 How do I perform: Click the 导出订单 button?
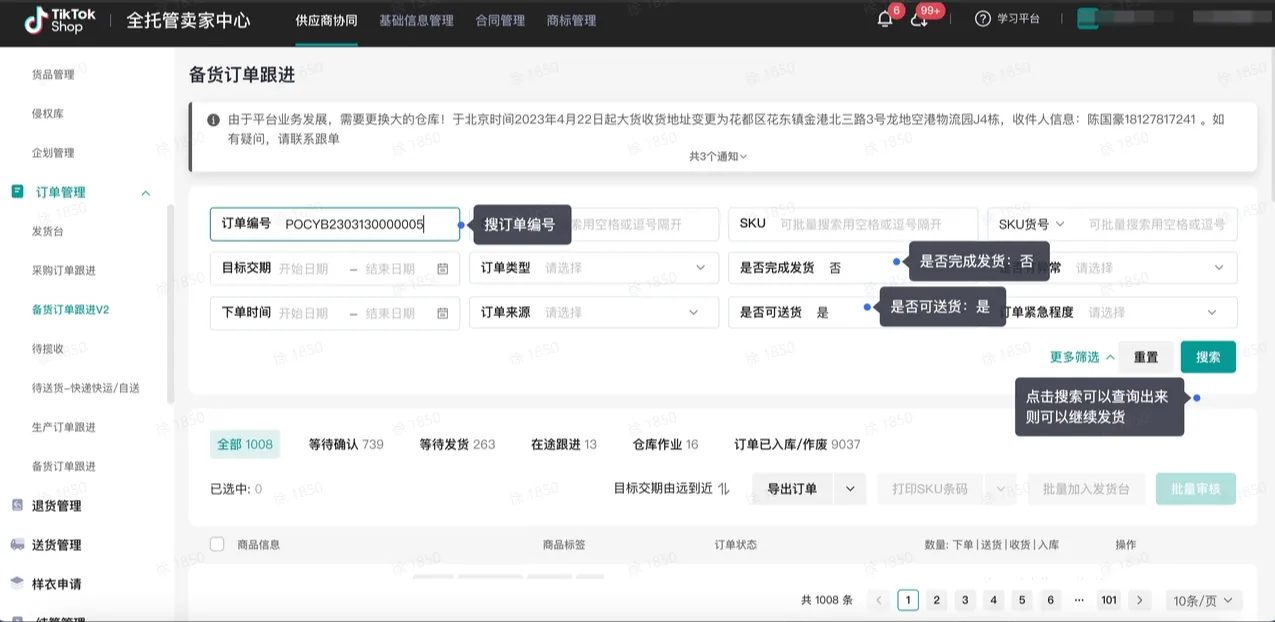(x=792, y=489)
